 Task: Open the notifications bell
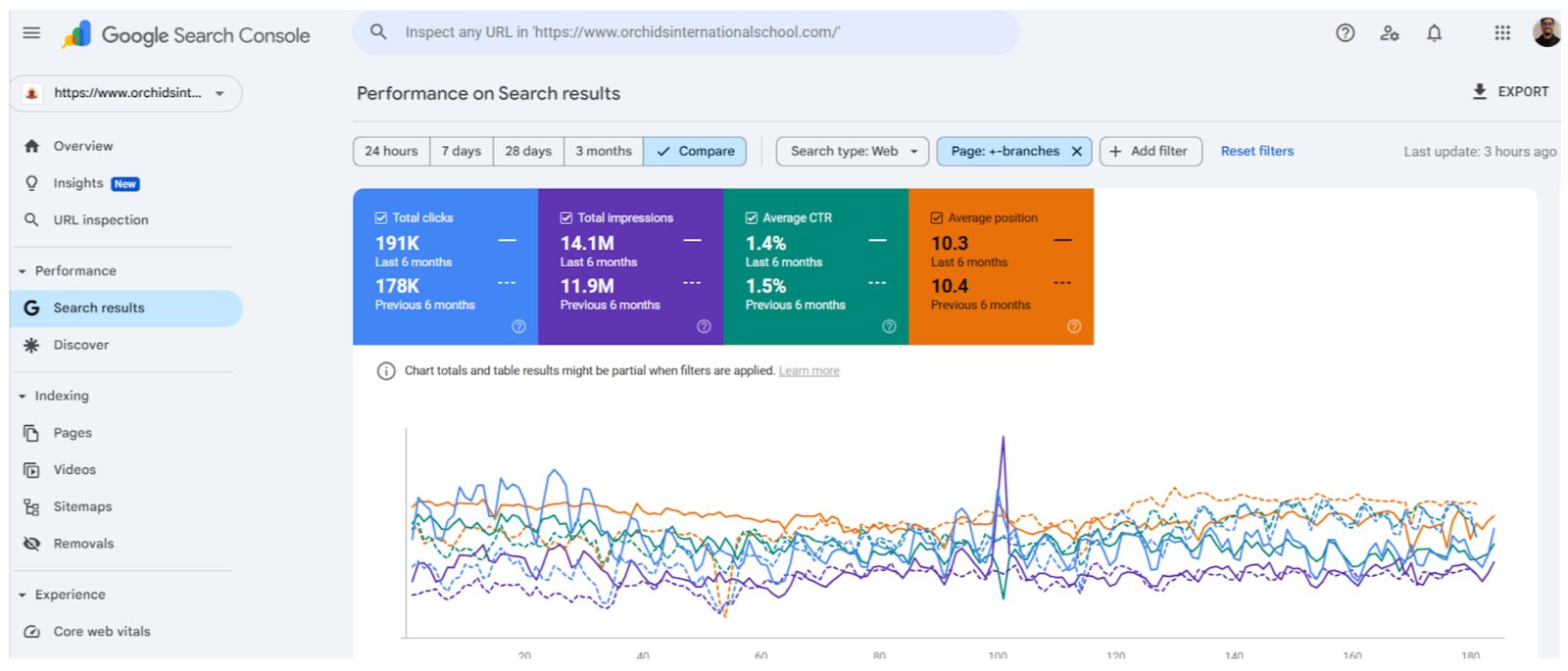click(1434, 33)
